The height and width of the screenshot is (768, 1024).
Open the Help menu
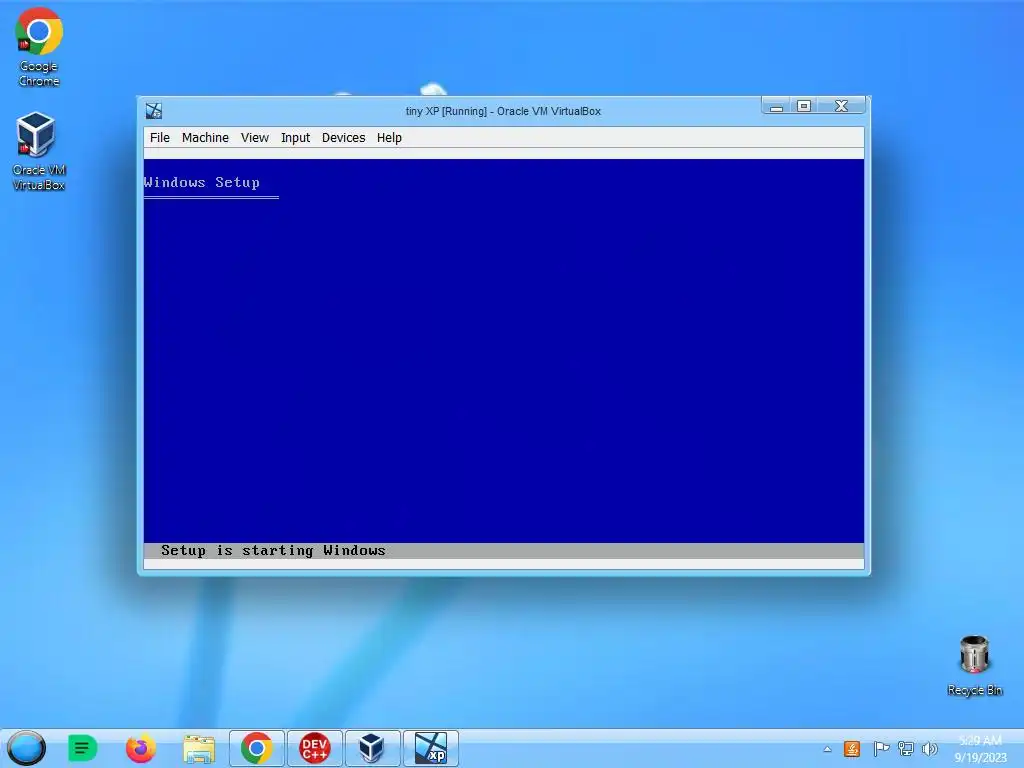[389, 138]
